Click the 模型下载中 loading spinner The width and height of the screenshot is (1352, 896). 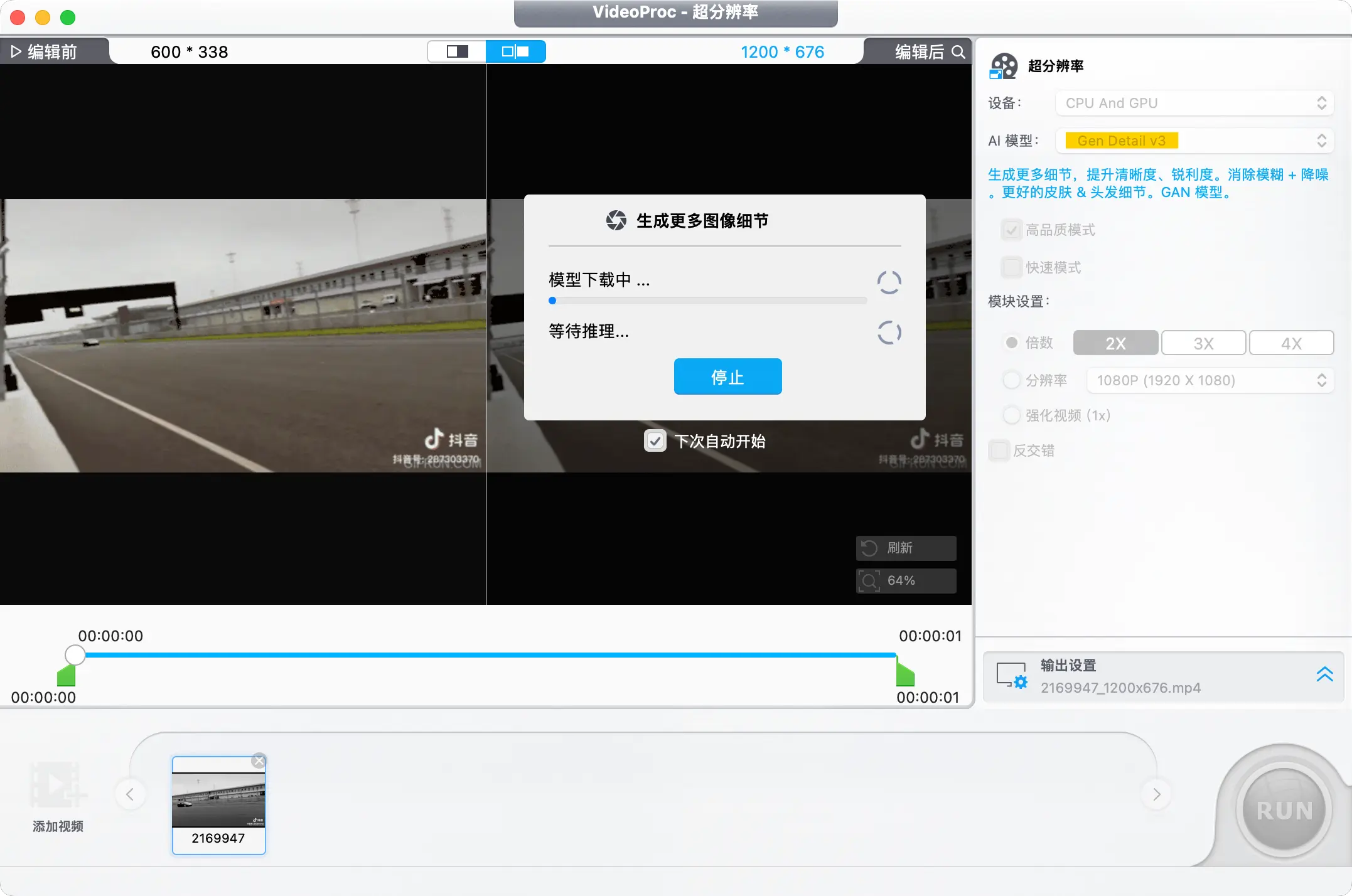point(889,282)
